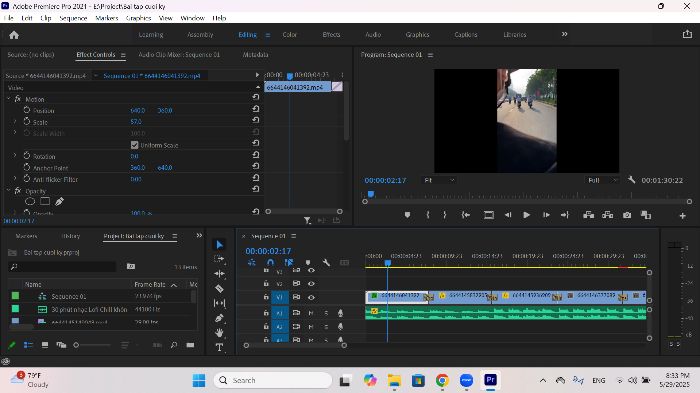Expand Rotation property twirl arrow

15,155
